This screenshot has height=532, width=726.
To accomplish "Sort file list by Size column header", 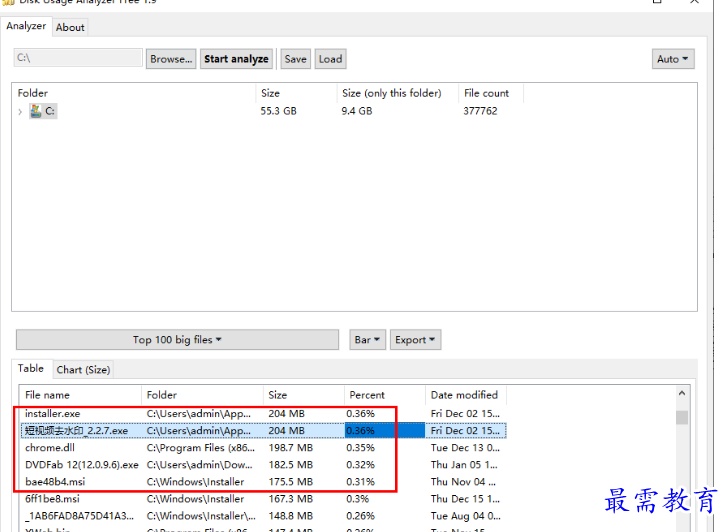I will (x=304, y=395).
